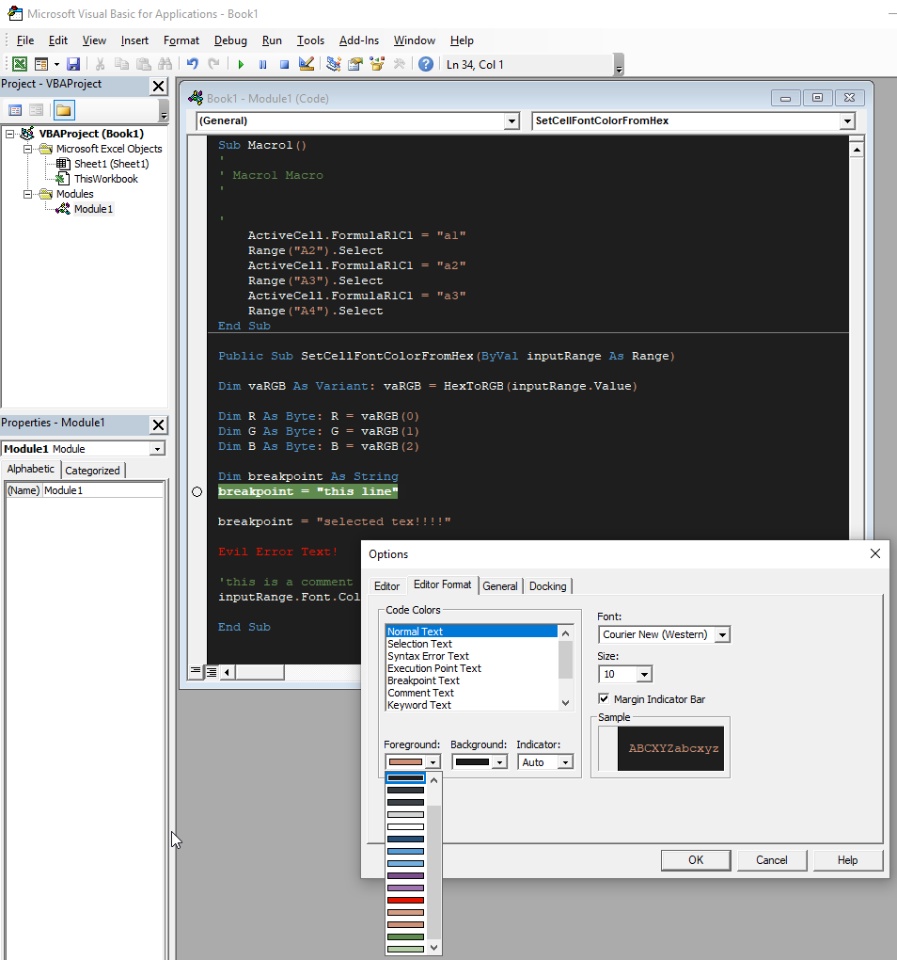Screen dimensions: 897x960
Task: Click Cancel in the Options dialog
Action: point(771,860)
